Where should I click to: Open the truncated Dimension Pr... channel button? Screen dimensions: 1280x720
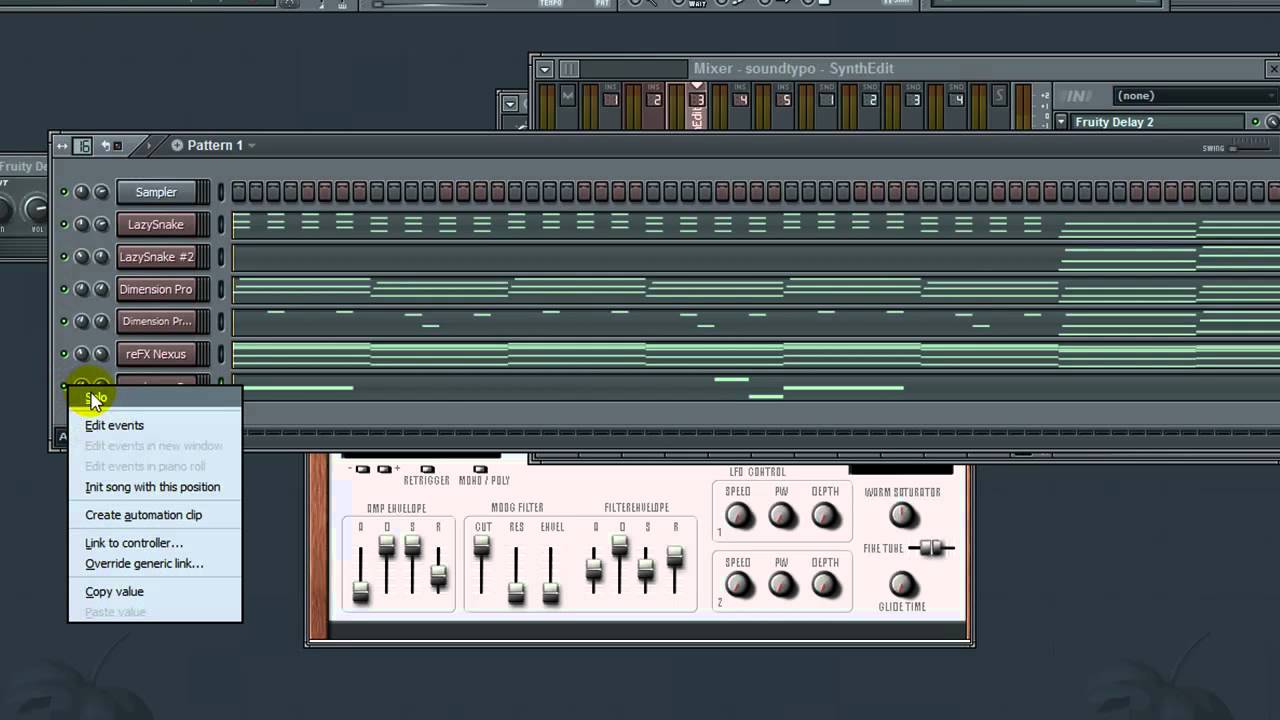156,321
